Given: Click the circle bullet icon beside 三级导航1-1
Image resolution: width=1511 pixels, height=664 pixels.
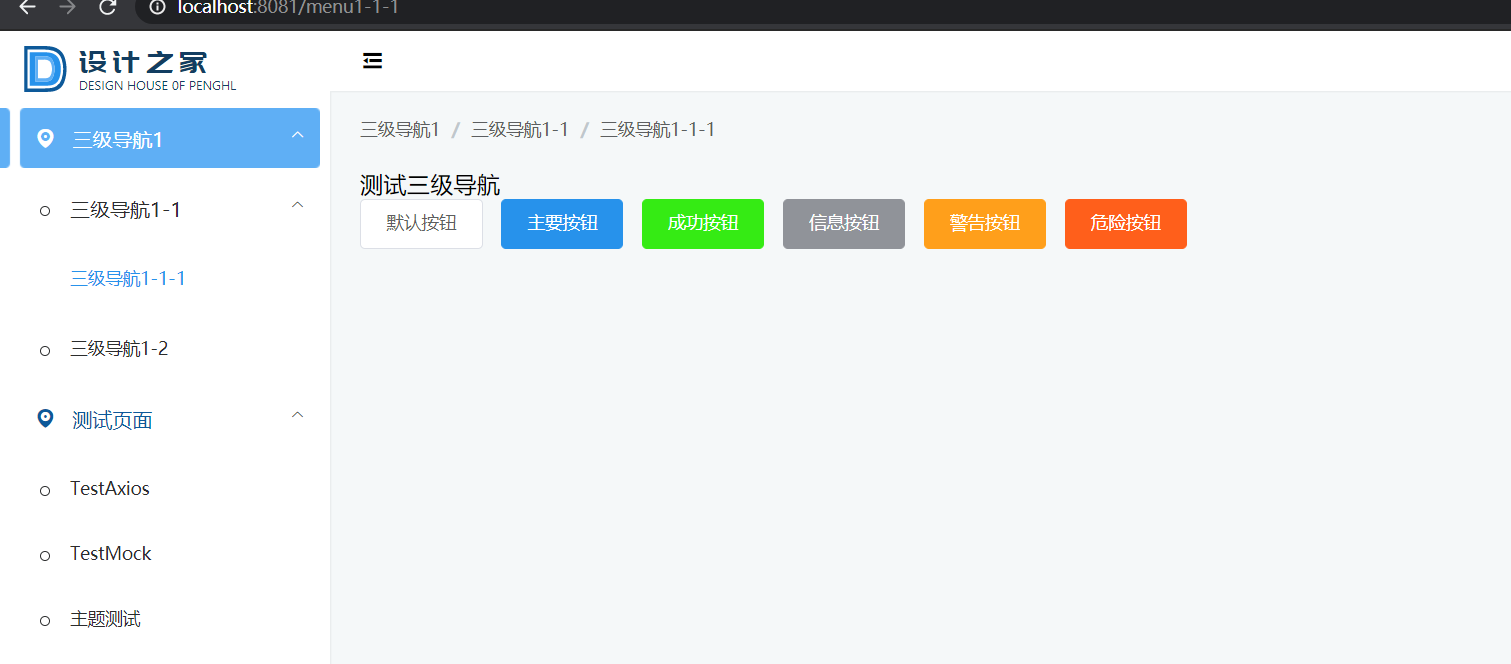Looking at the screenshot, I should pos(44,211).
